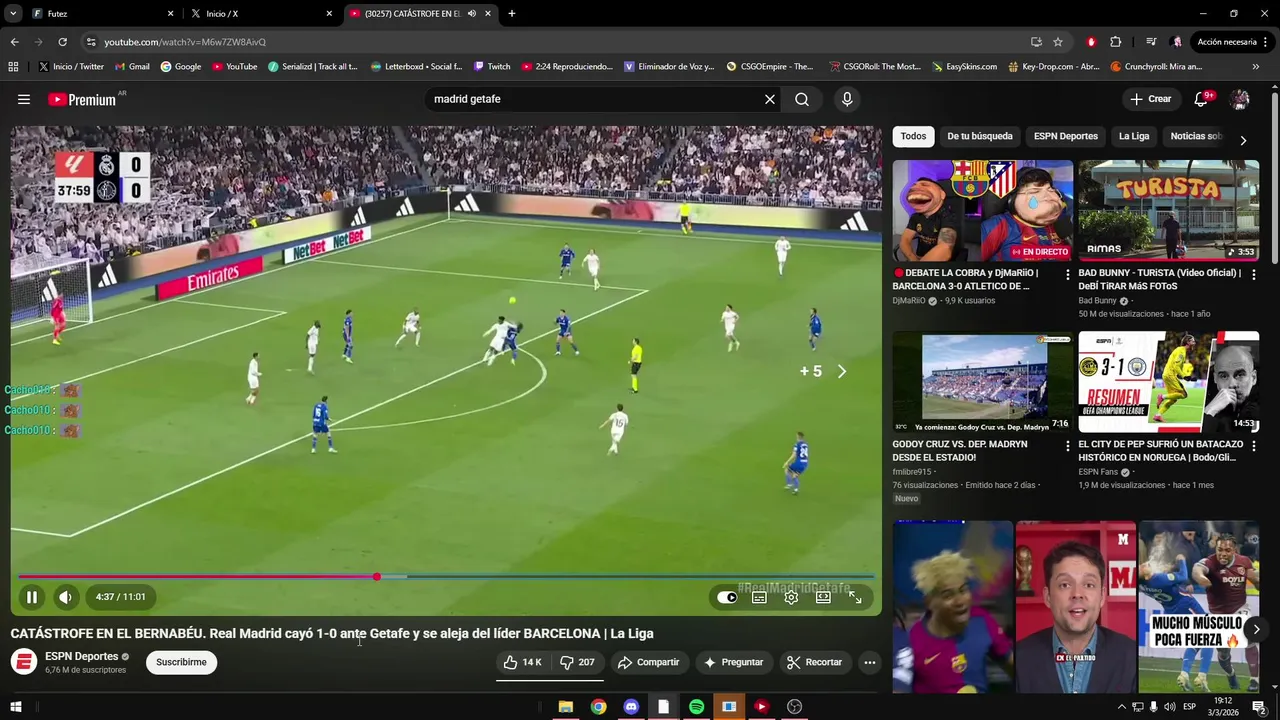This screenshot has height=720, width=1280.
Task: Open the red adblock extension icon
Action: pyautogui.click(x=1091, y=42)
